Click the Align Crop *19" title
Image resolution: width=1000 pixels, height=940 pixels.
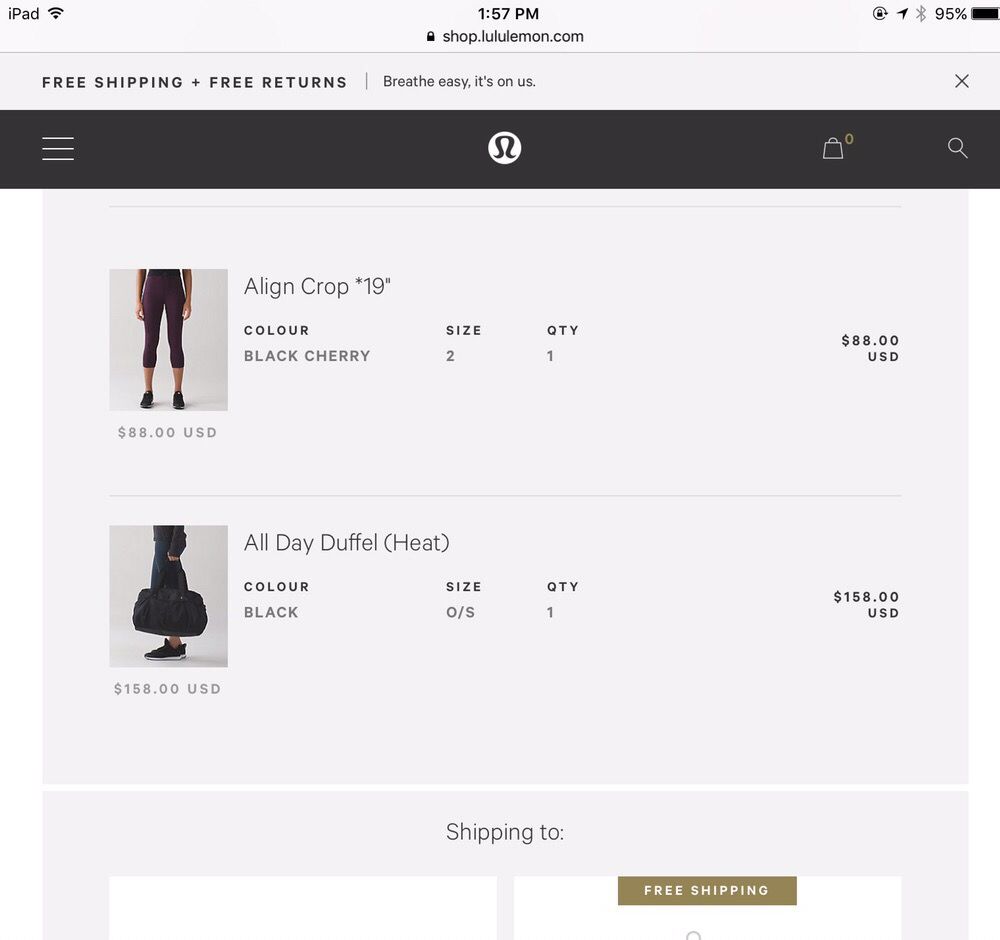pyautogui.click(x=317, y=286)
